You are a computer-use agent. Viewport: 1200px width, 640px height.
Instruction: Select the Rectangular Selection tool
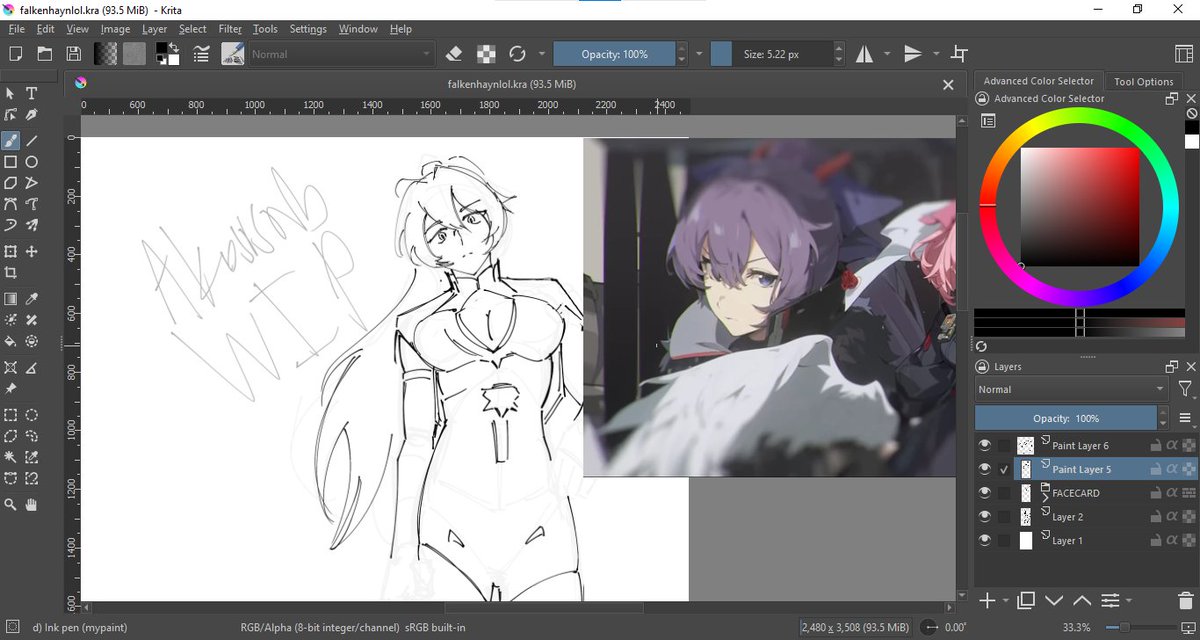(x=11, y=414)
